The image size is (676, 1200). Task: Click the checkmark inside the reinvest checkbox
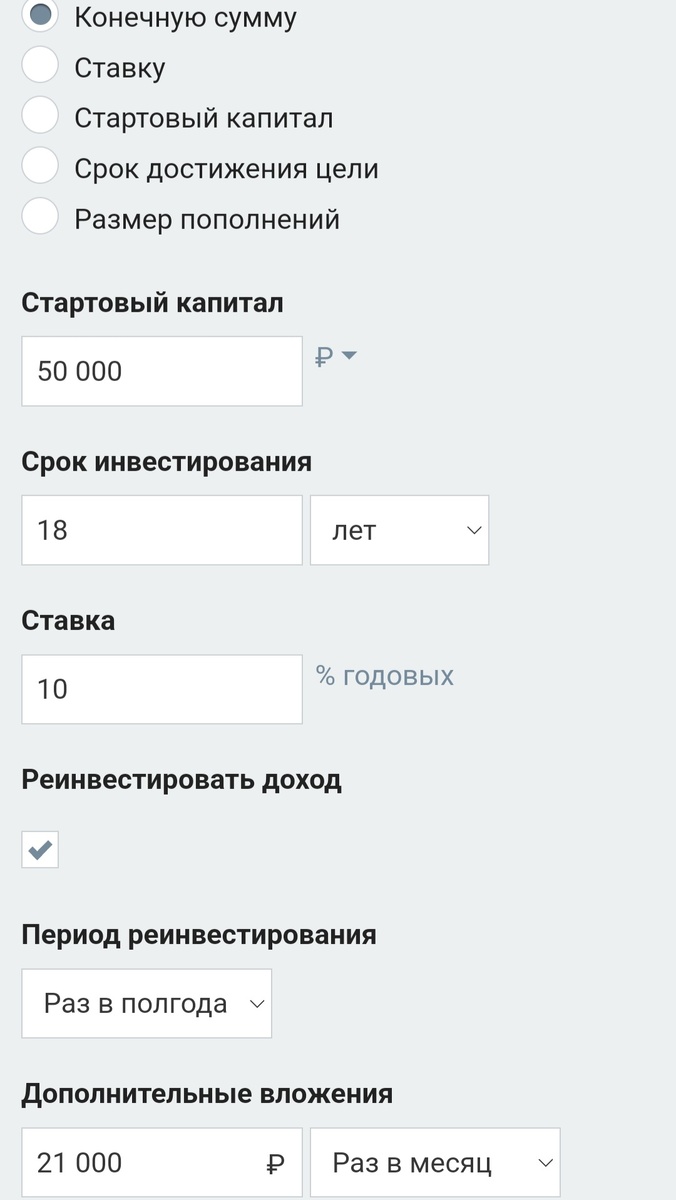[40, 849]
